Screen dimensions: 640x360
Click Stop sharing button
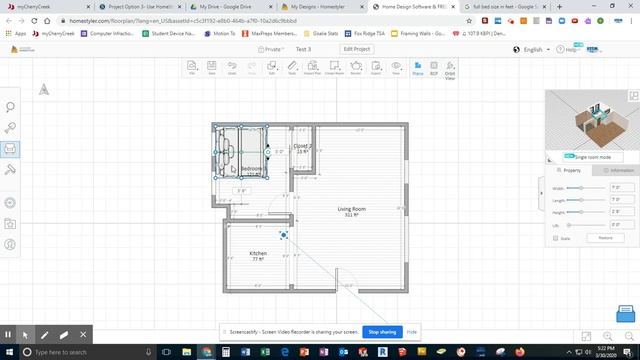pos(382,332)
